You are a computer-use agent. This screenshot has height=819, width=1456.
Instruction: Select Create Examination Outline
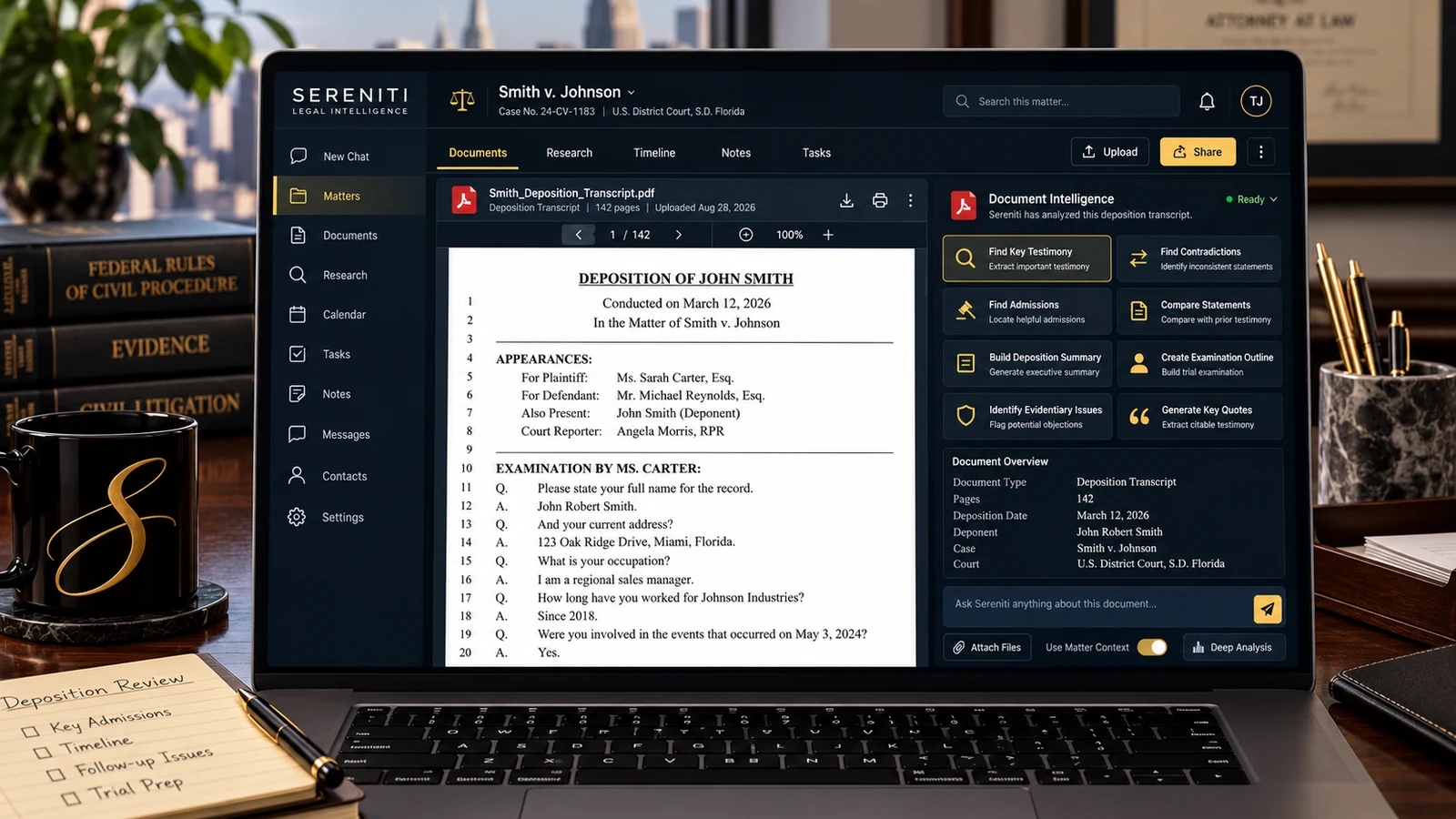pos(1199,364)
